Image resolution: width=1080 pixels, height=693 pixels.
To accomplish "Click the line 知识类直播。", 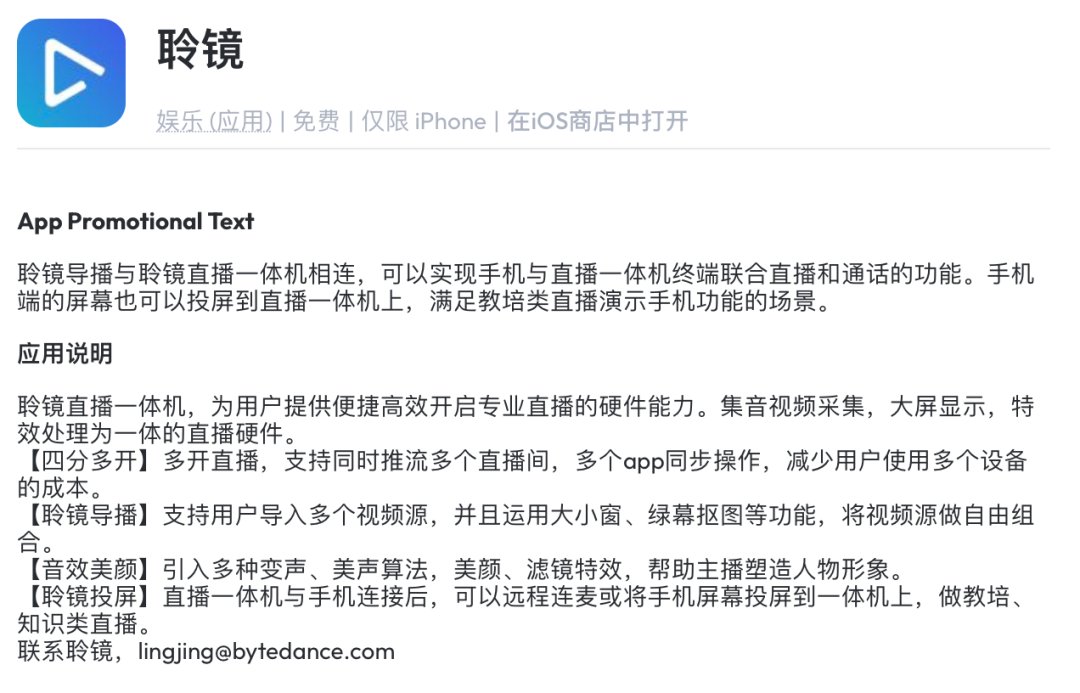I will (85, 625).
